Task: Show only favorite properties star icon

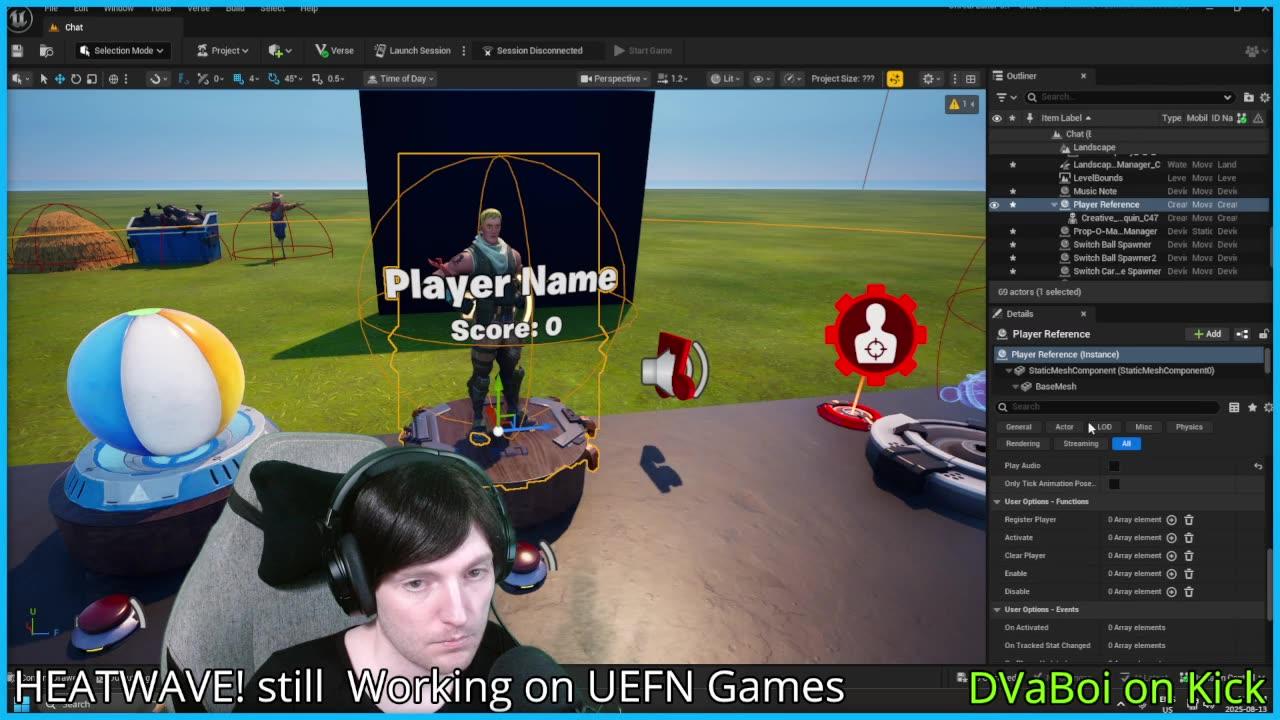Action: [1252, 407]
